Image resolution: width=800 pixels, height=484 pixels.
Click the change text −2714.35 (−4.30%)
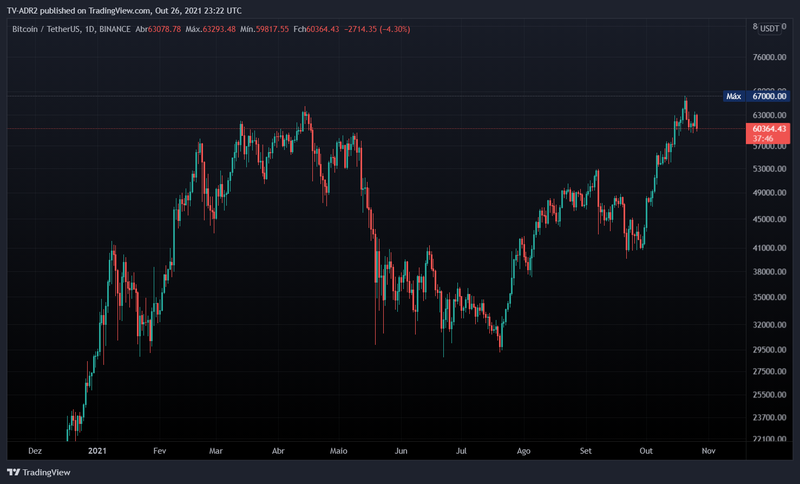tap(377, 29)
